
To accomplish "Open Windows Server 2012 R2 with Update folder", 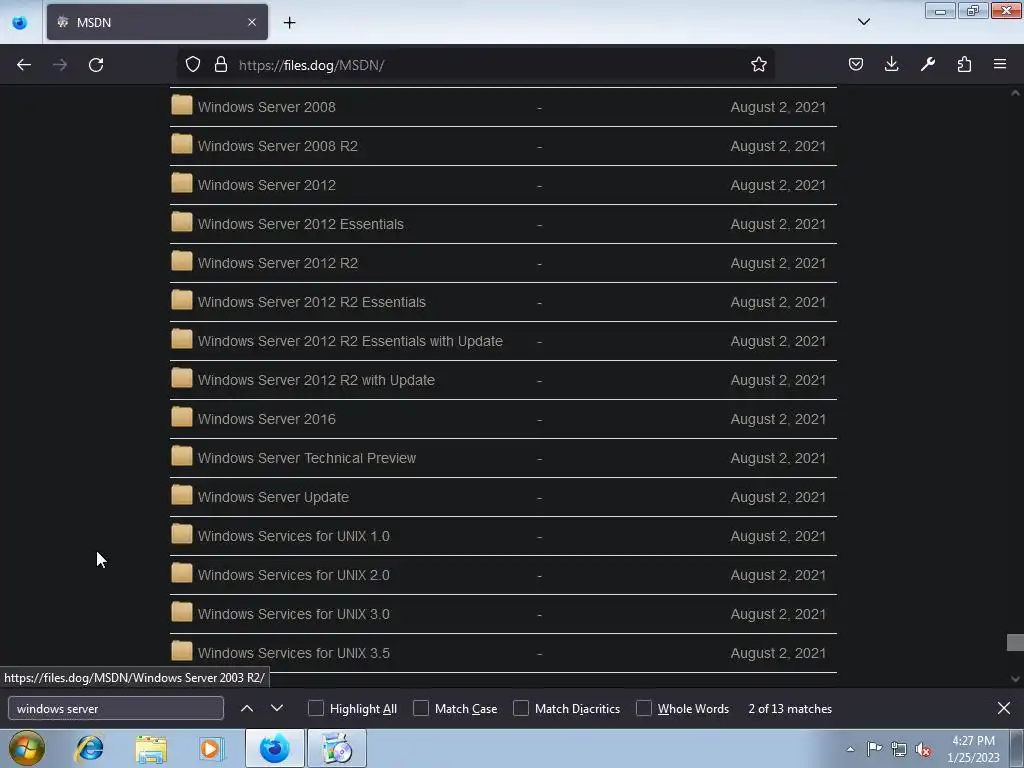I will coord(316,380).
